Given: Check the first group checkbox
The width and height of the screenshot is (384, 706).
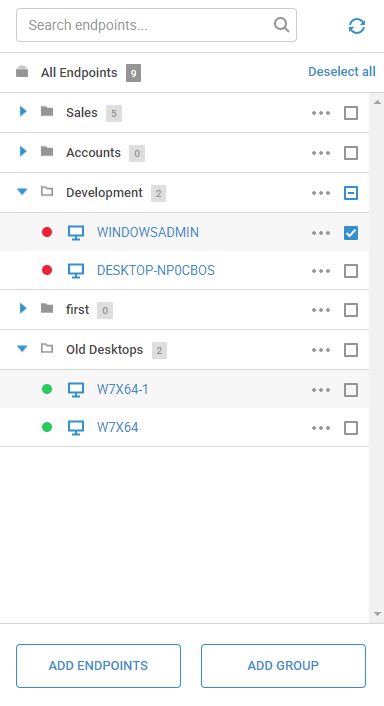Looking at the screenshot, I should click(x=351, y=310).
